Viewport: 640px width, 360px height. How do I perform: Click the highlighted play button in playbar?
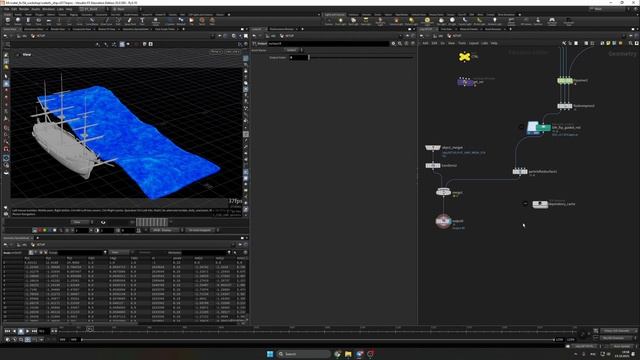click(x=21, y=331)
